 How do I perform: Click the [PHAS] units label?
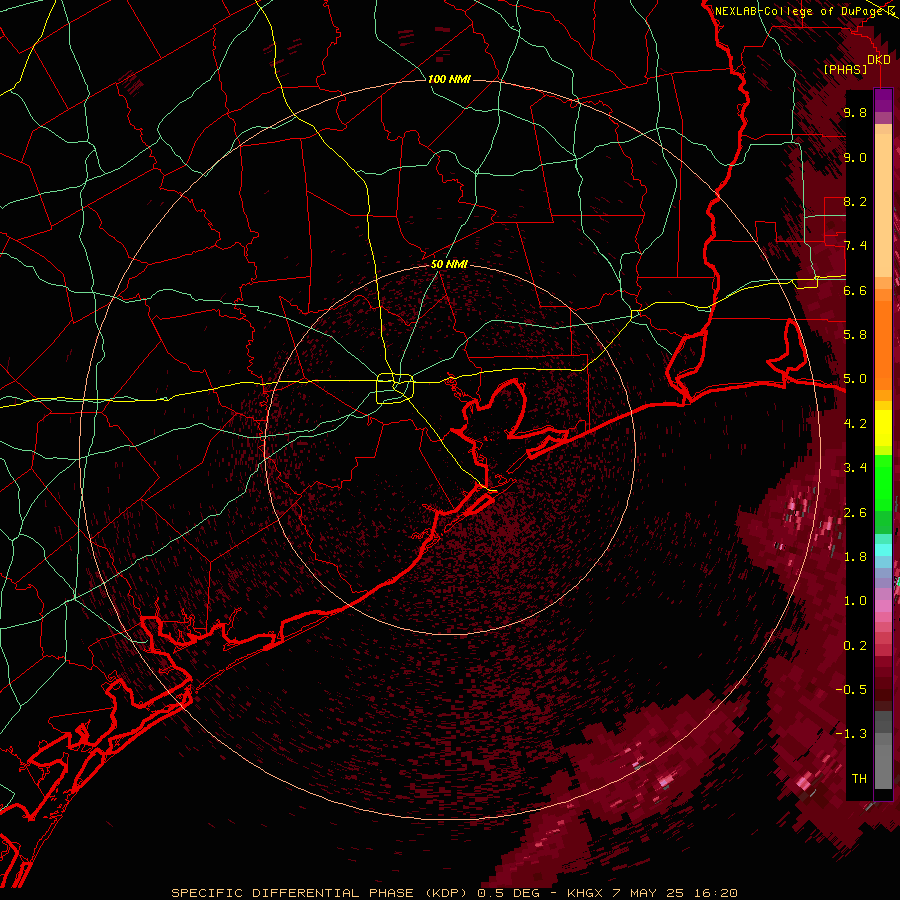pos(845,70)
